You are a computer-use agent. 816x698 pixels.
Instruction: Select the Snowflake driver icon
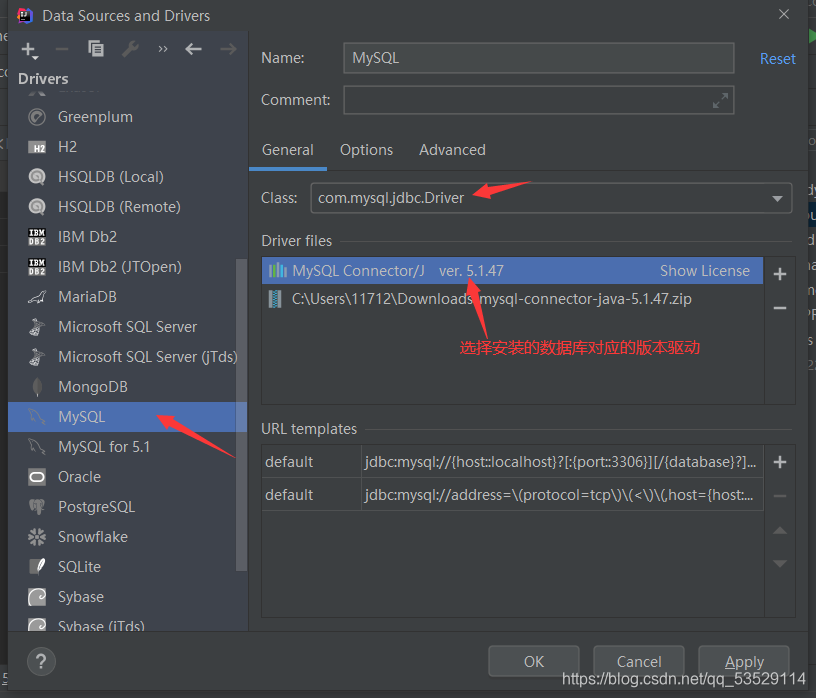[37, 537]
